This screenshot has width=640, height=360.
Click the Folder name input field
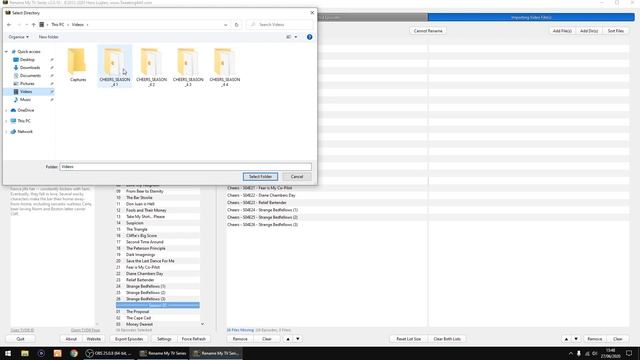185,167
